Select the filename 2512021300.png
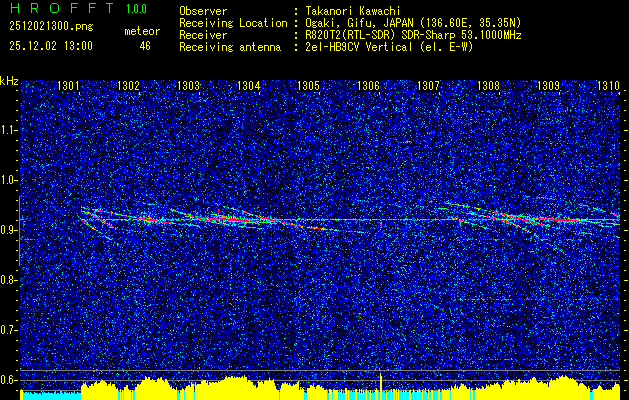629x400 pixels. [x=51, y=27]
